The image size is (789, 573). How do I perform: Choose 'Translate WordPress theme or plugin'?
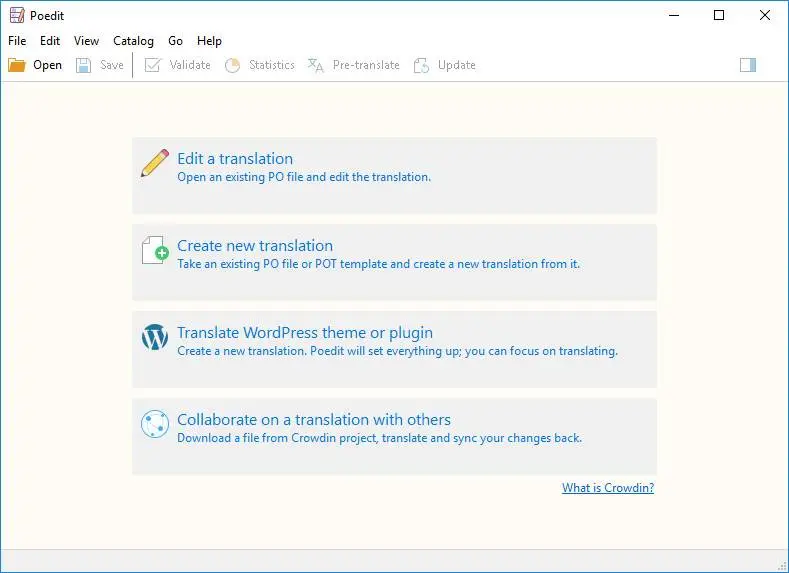pyautogui.click(x=305, y=333)
